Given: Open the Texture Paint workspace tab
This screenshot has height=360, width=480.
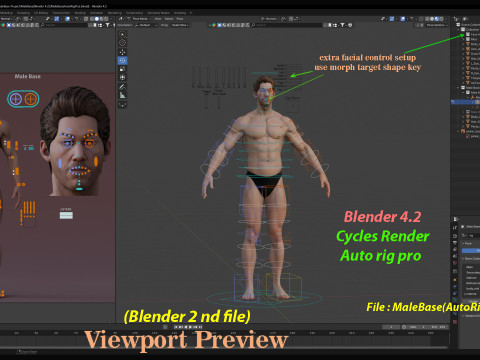Looking at the screenshot, I should tap(61, 13).
